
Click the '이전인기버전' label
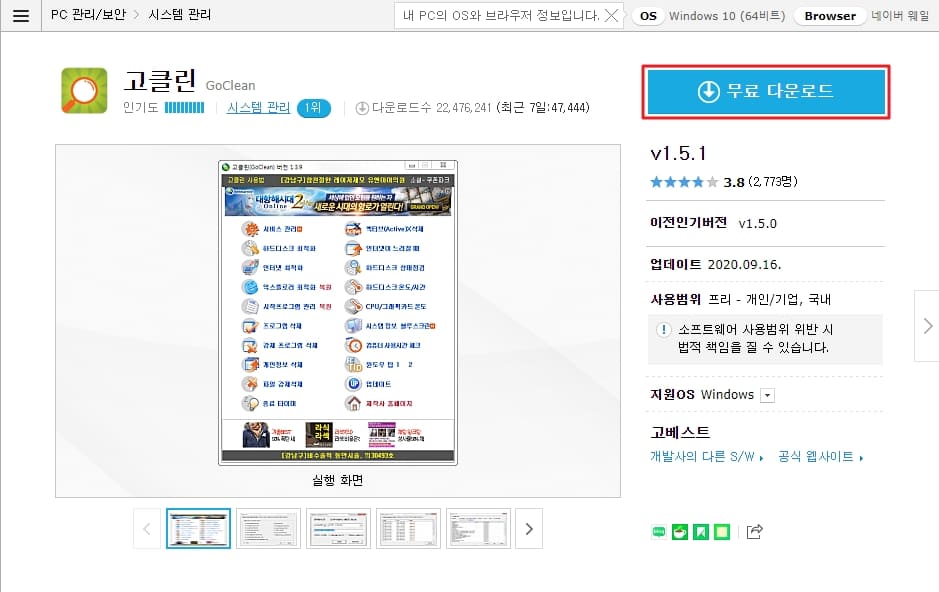pos(689,223)
